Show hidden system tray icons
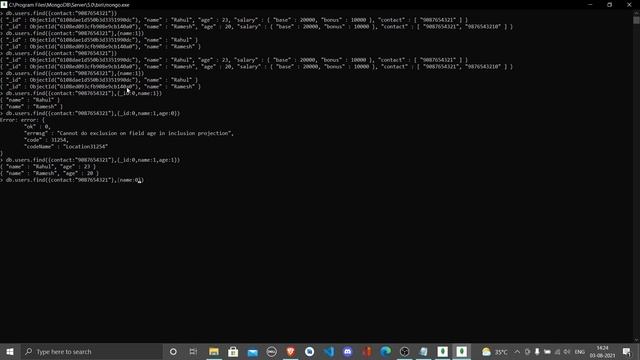Screen dimensions: 640x360 517,351
